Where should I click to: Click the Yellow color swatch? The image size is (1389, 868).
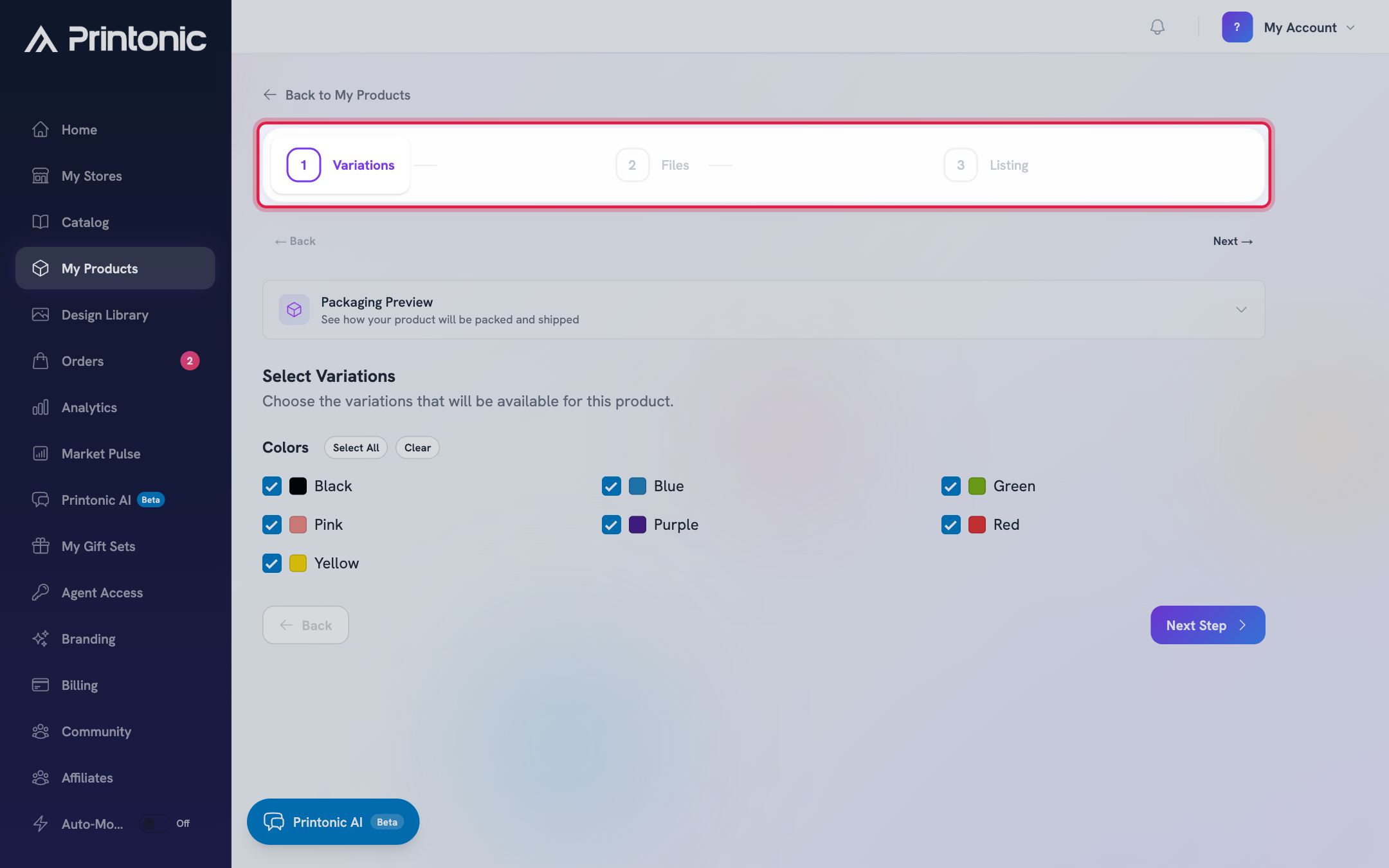[x=298, y=563]
